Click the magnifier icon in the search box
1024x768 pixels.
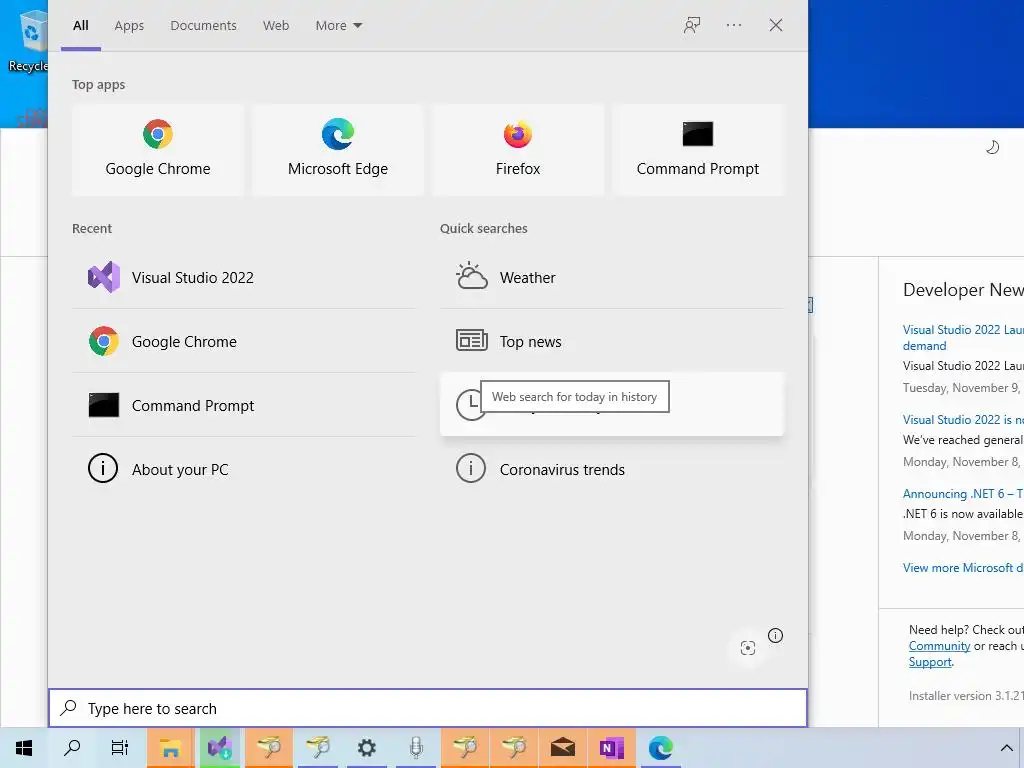point(69,708)
